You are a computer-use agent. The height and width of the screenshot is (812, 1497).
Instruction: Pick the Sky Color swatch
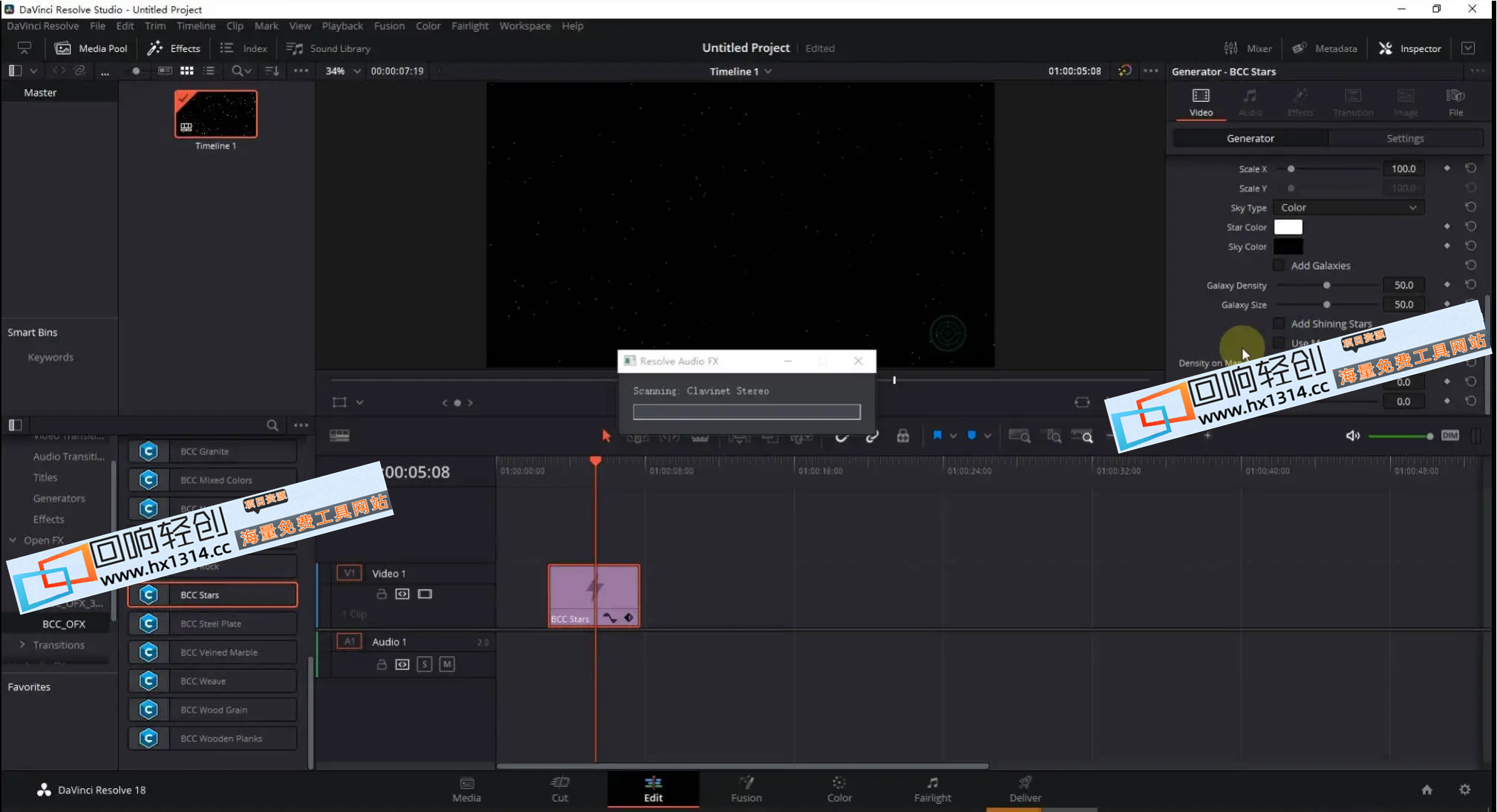pos(1288,246)
